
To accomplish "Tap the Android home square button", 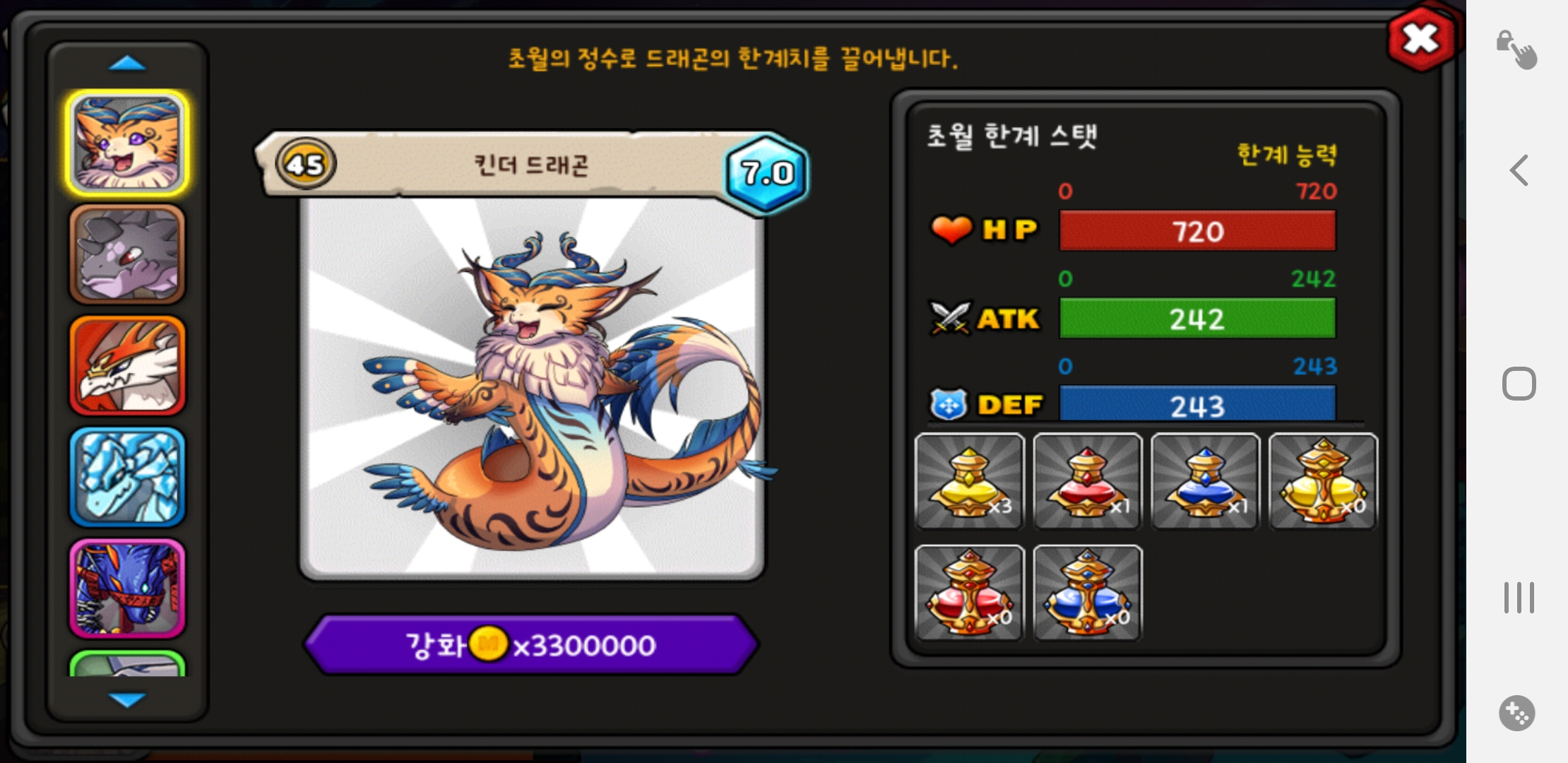I will [1519, 384].
